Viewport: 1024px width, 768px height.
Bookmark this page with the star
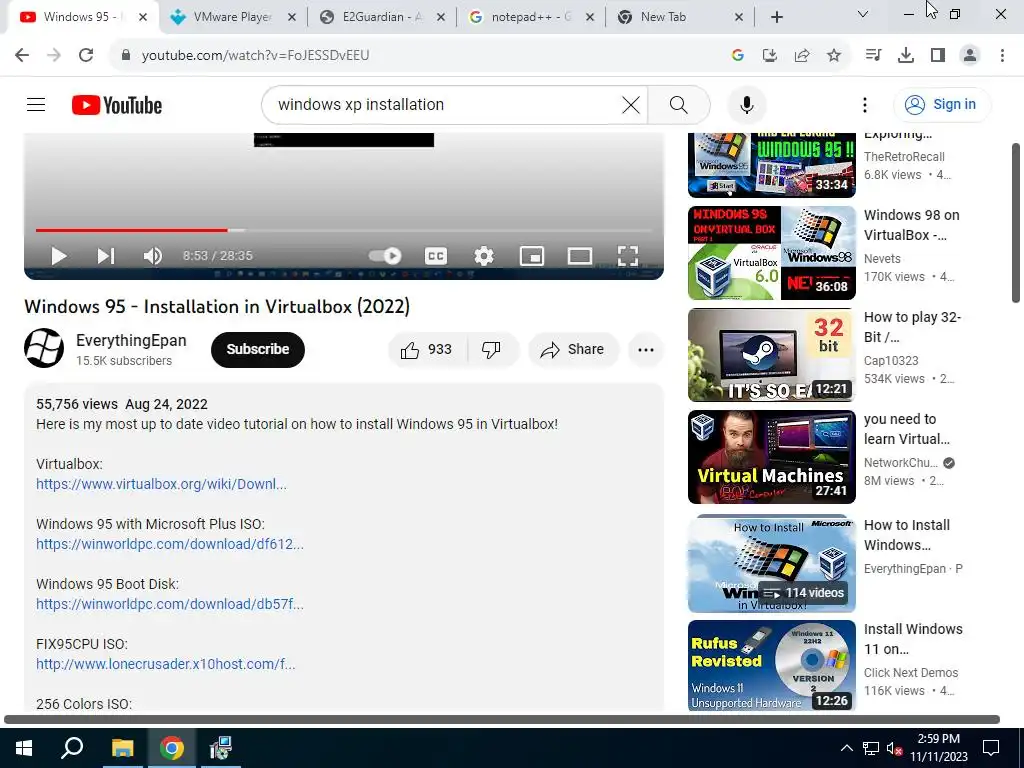click(834, 56)
